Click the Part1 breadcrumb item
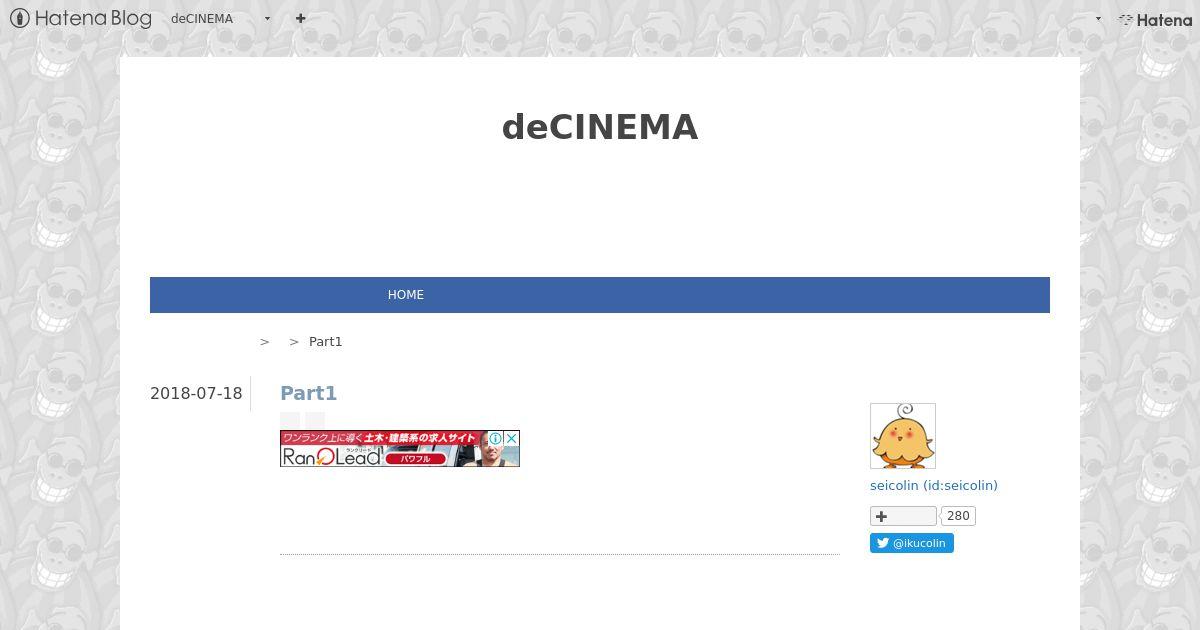The height and width of the screenshot is (630, 1200). click(x=325, y=341)
